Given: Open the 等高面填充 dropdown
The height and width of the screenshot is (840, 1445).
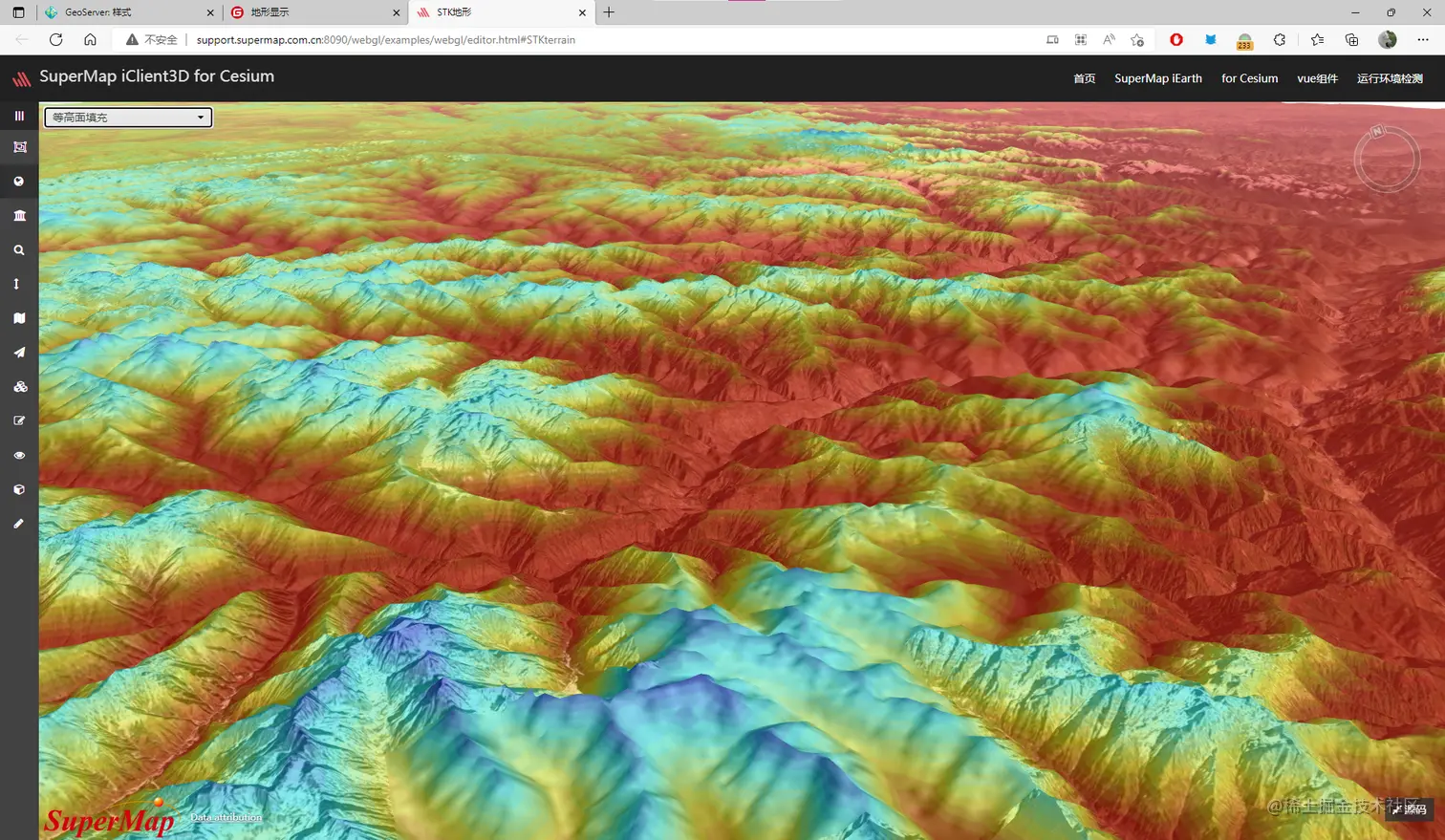Looking at the screenshot, I should (128, 118).
